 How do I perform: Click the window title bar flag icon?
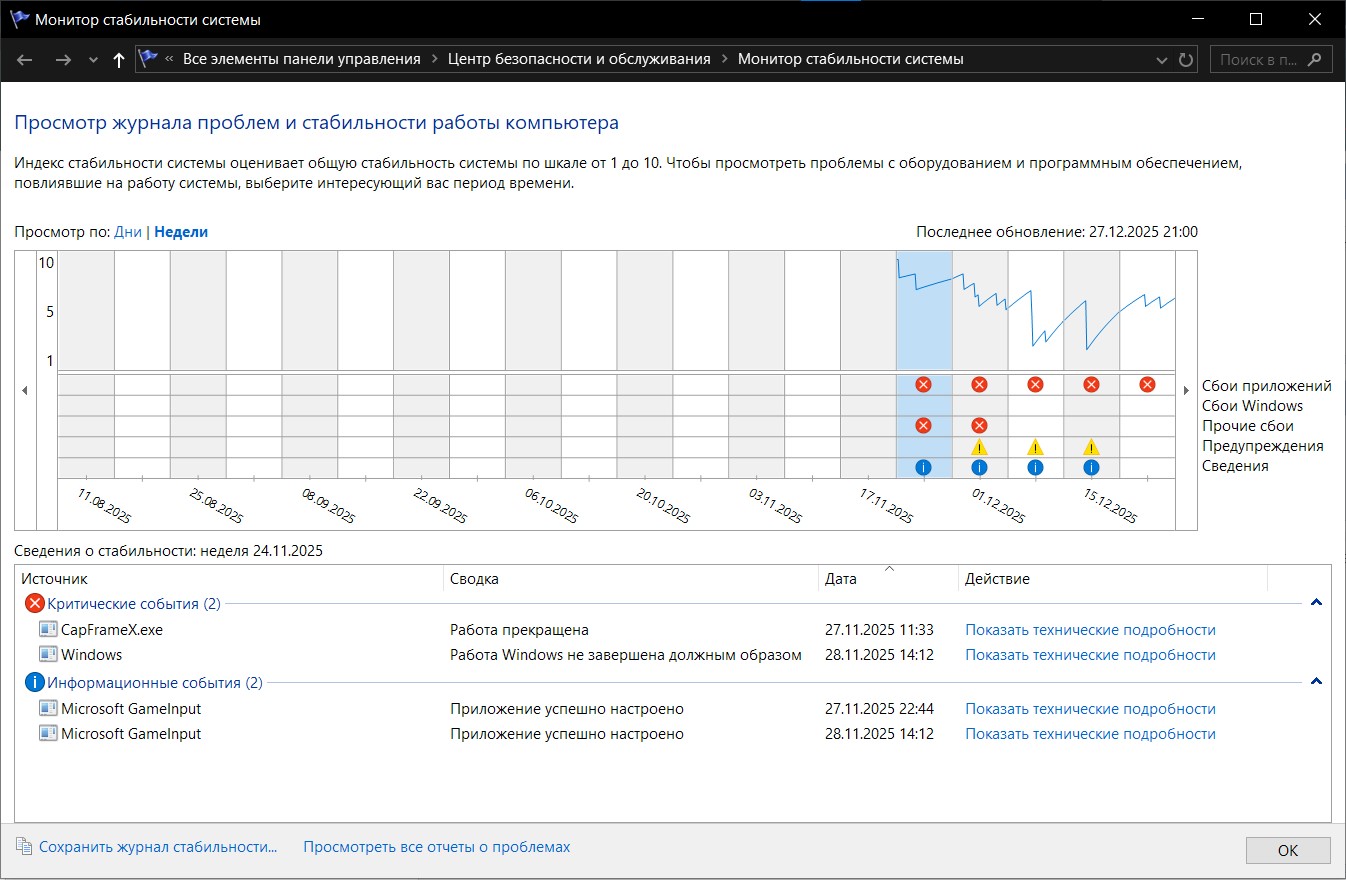19,19
